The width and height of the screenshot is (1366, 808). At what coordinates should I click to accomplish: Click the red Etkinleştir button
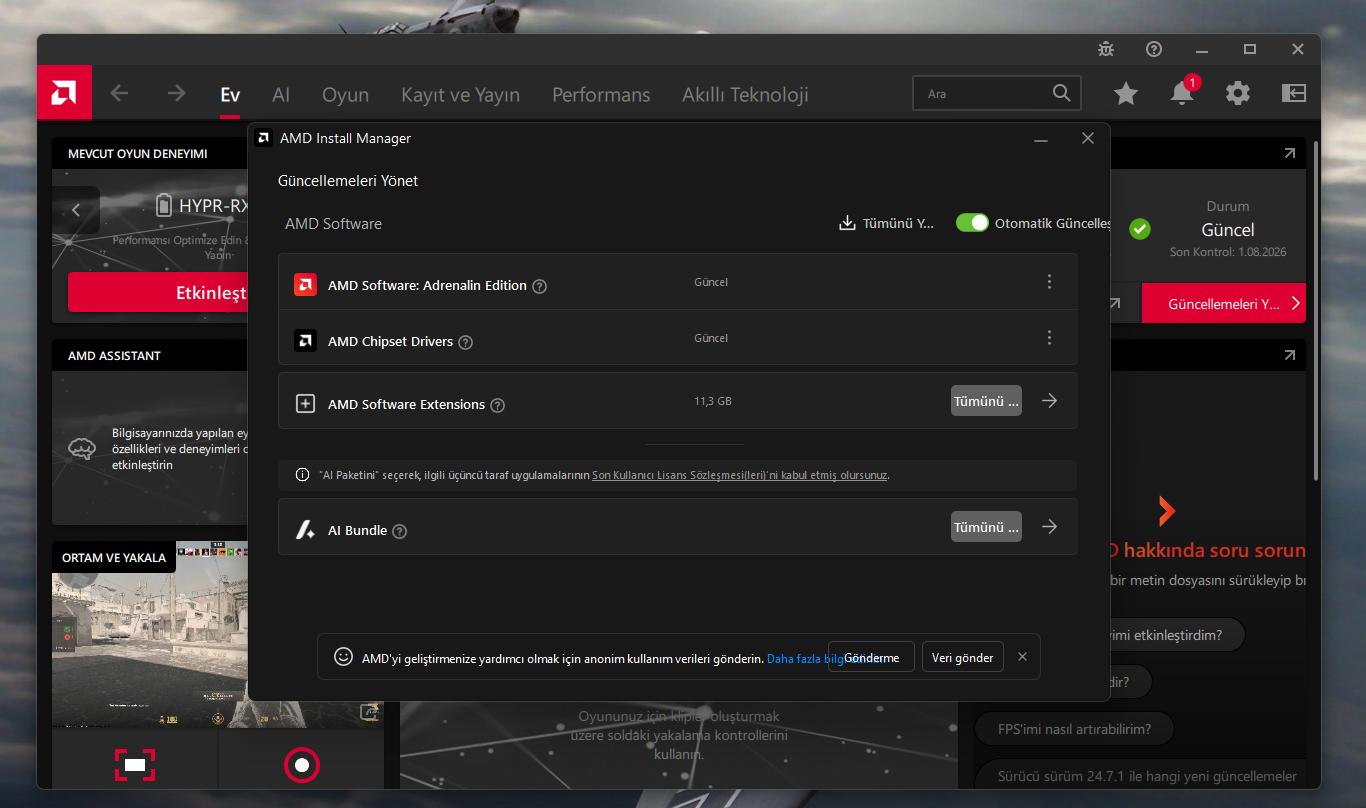pos(158,293)
